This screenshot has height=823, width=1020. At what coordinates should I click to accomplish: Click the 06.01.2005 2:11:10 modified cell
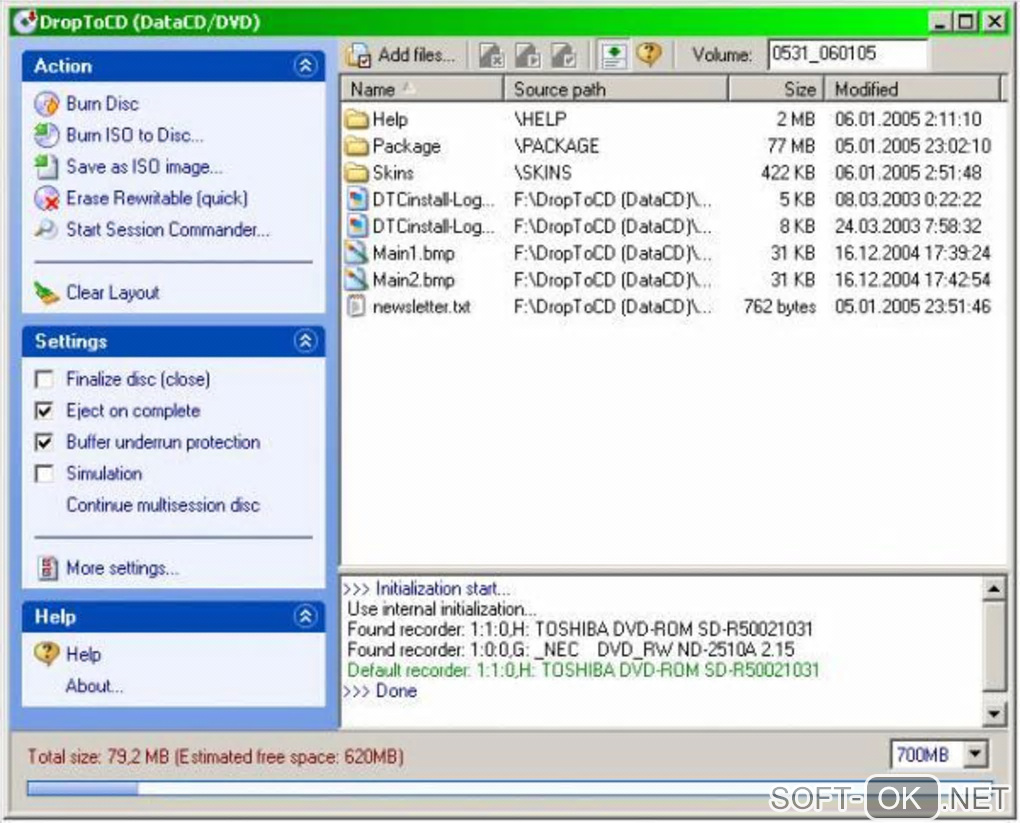[x=908, y=119]
